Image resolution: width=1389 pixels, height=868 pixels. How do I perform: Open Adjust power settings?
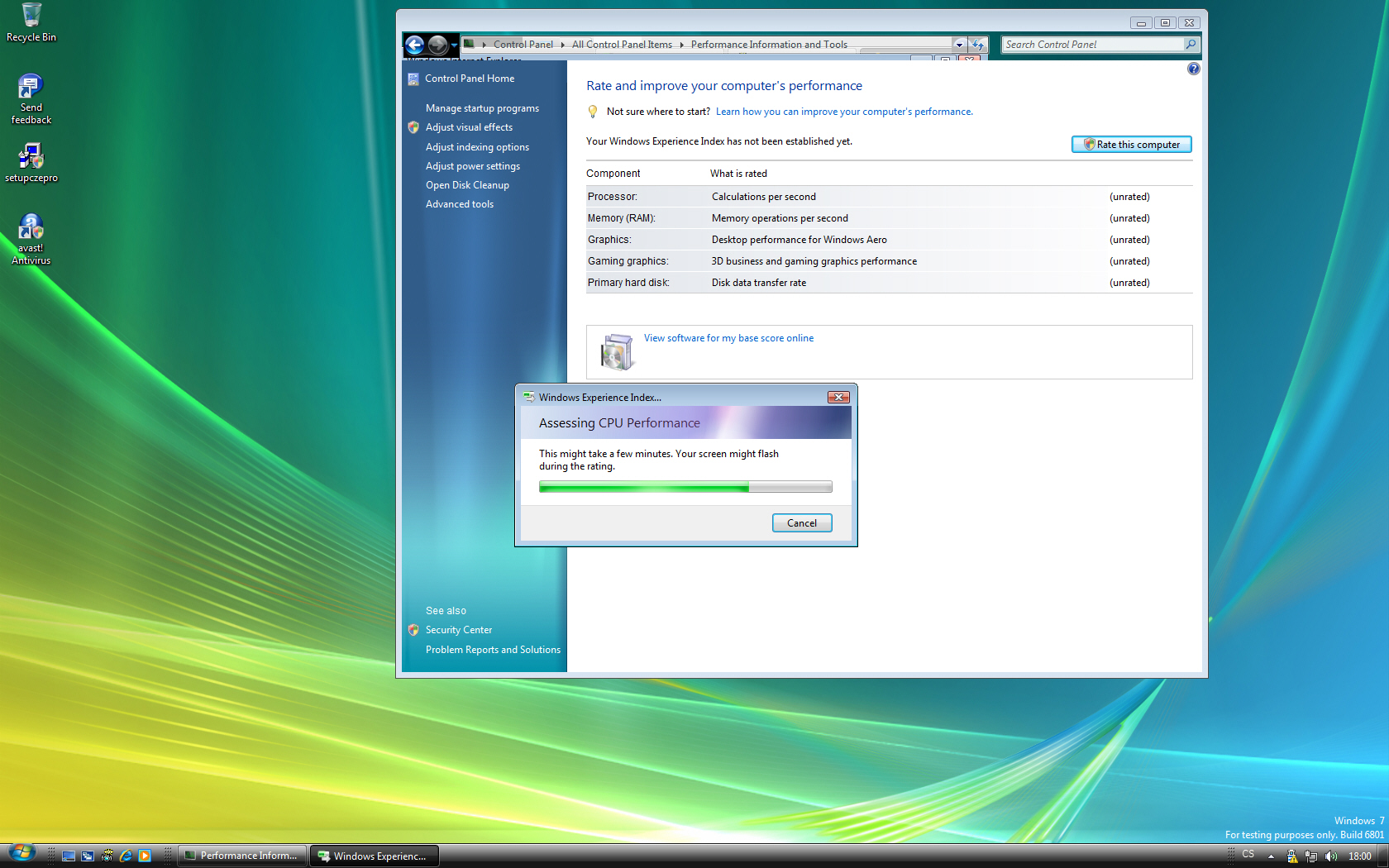click(x=473, y=166)
